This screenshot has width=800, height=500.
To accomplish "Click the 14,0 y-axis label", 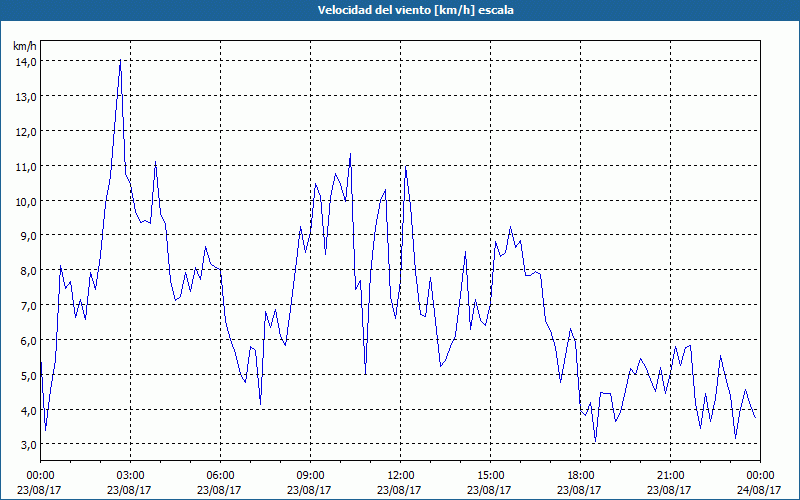I will (26, 62).
